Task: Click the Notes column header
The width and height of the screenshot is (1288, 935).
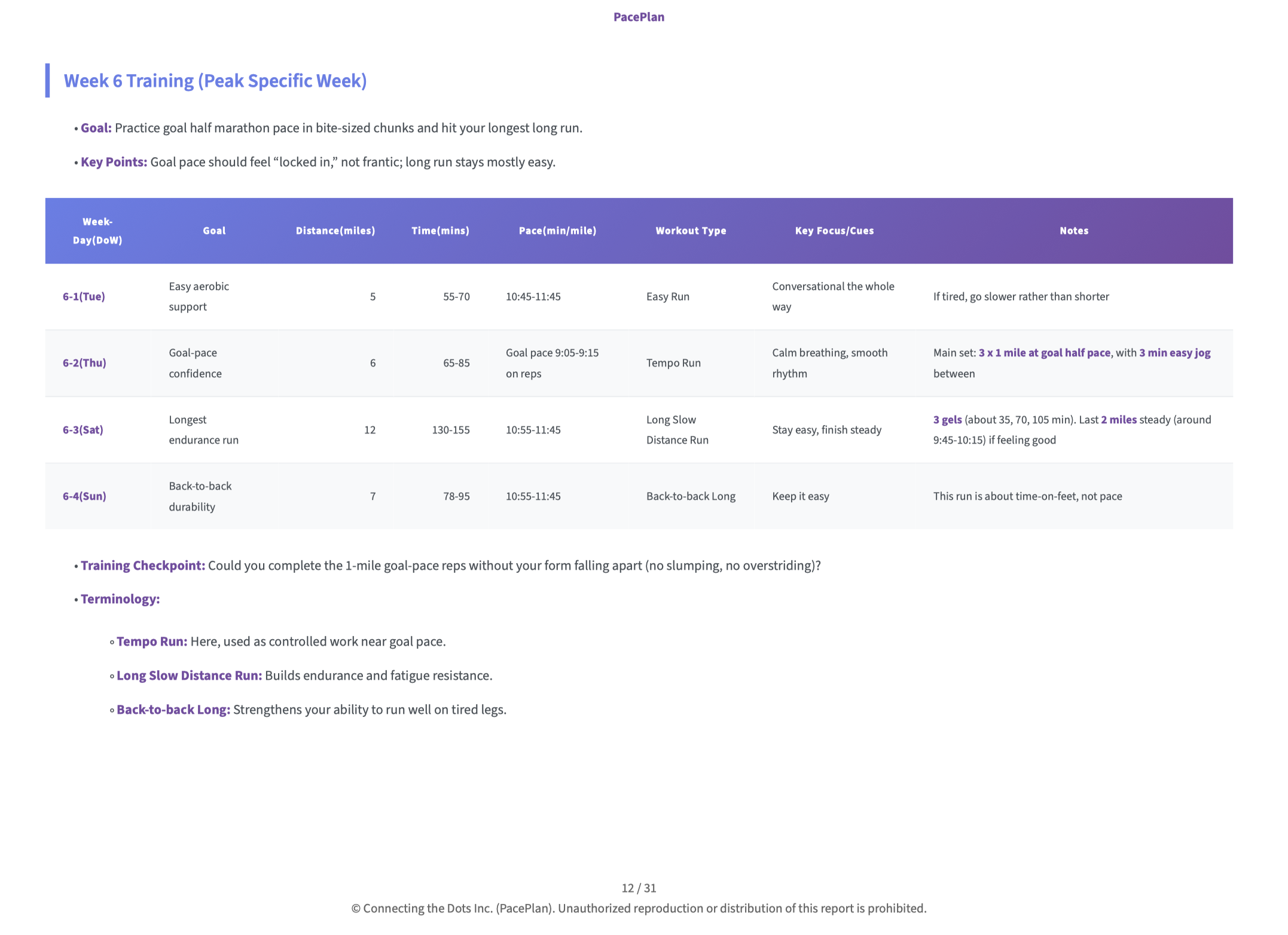Action: (x=1073, y=231)
